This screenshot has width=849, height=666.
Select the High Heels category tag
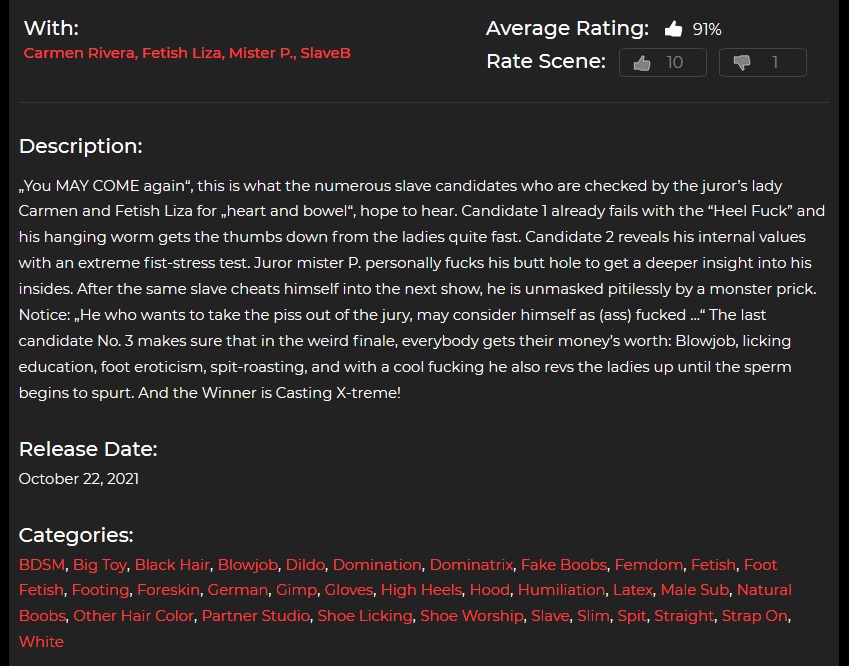click(421, 590)
